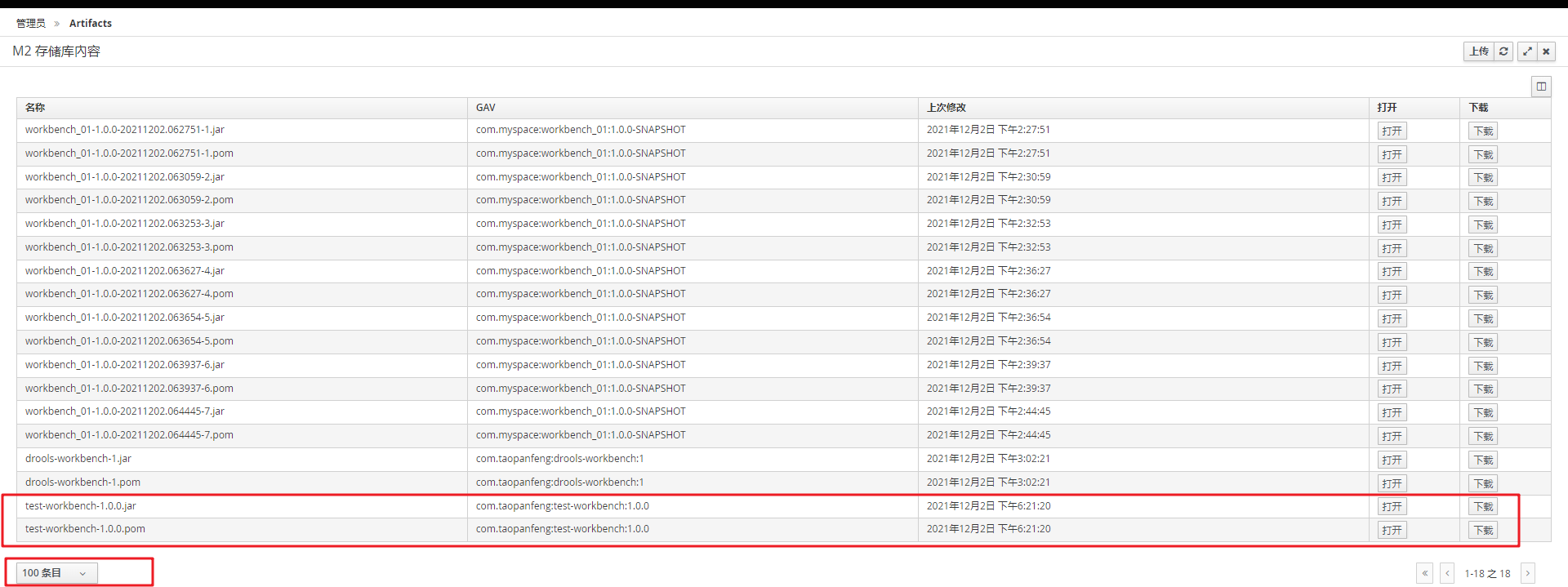
Task: Download workbench_01 062751-1.jar with 下载
Action: coord(1483,131)
